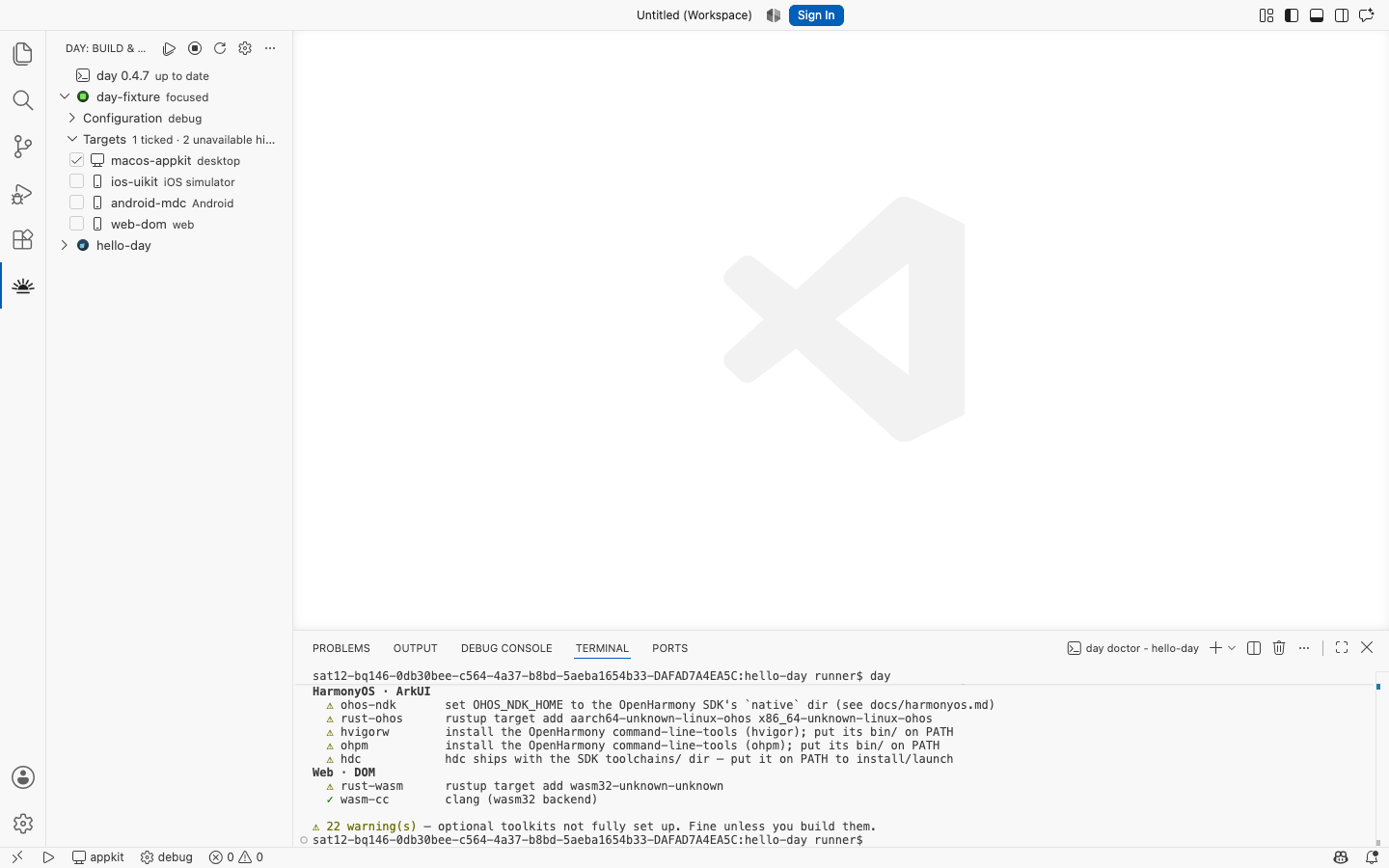The width and height of the screenshot is (1389, 868).
Task: Click the Untitled (Workspace) title
Action: click(x=694, y=15)
